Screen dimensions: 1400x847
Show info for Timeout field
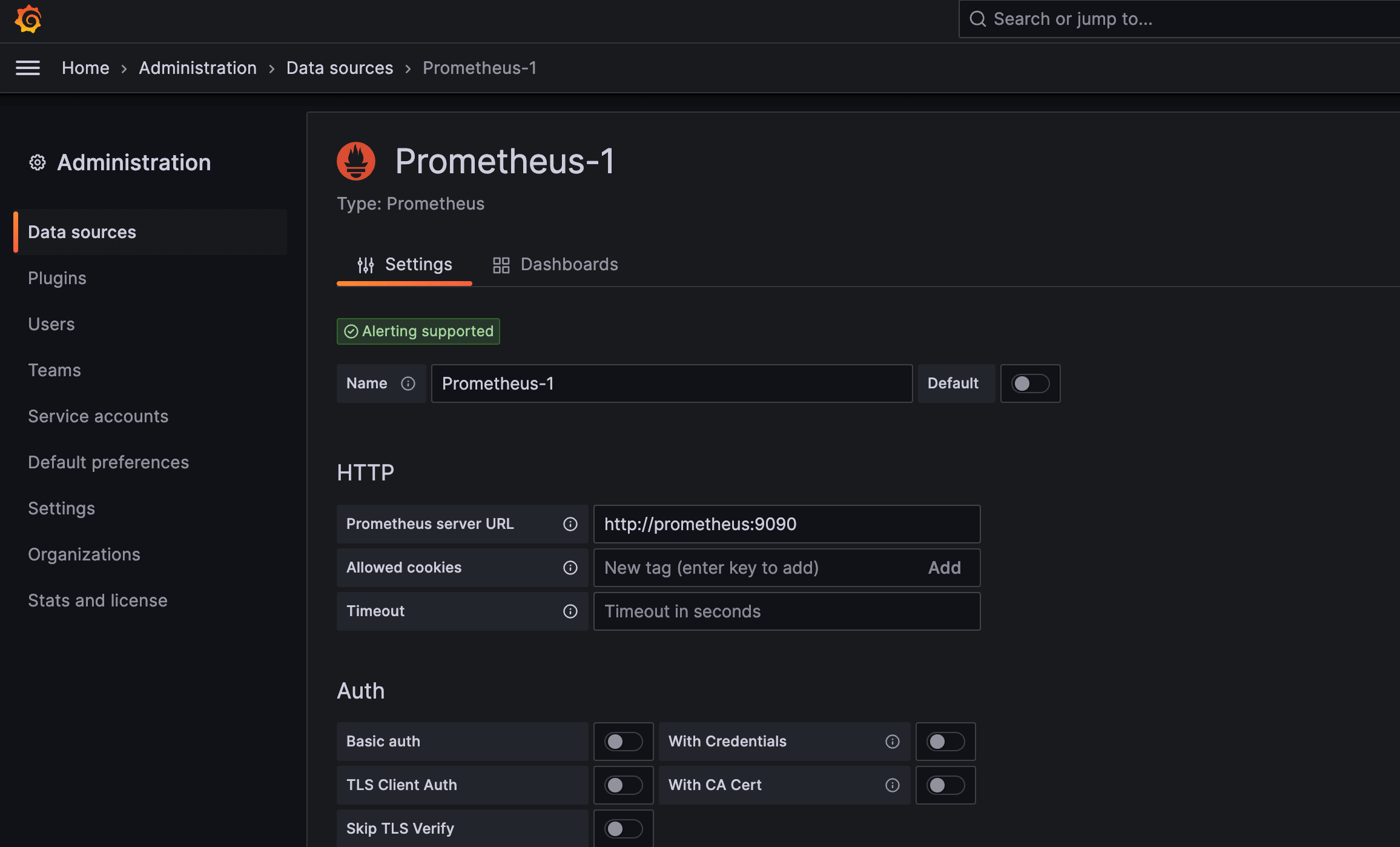[x=570, y=611]
